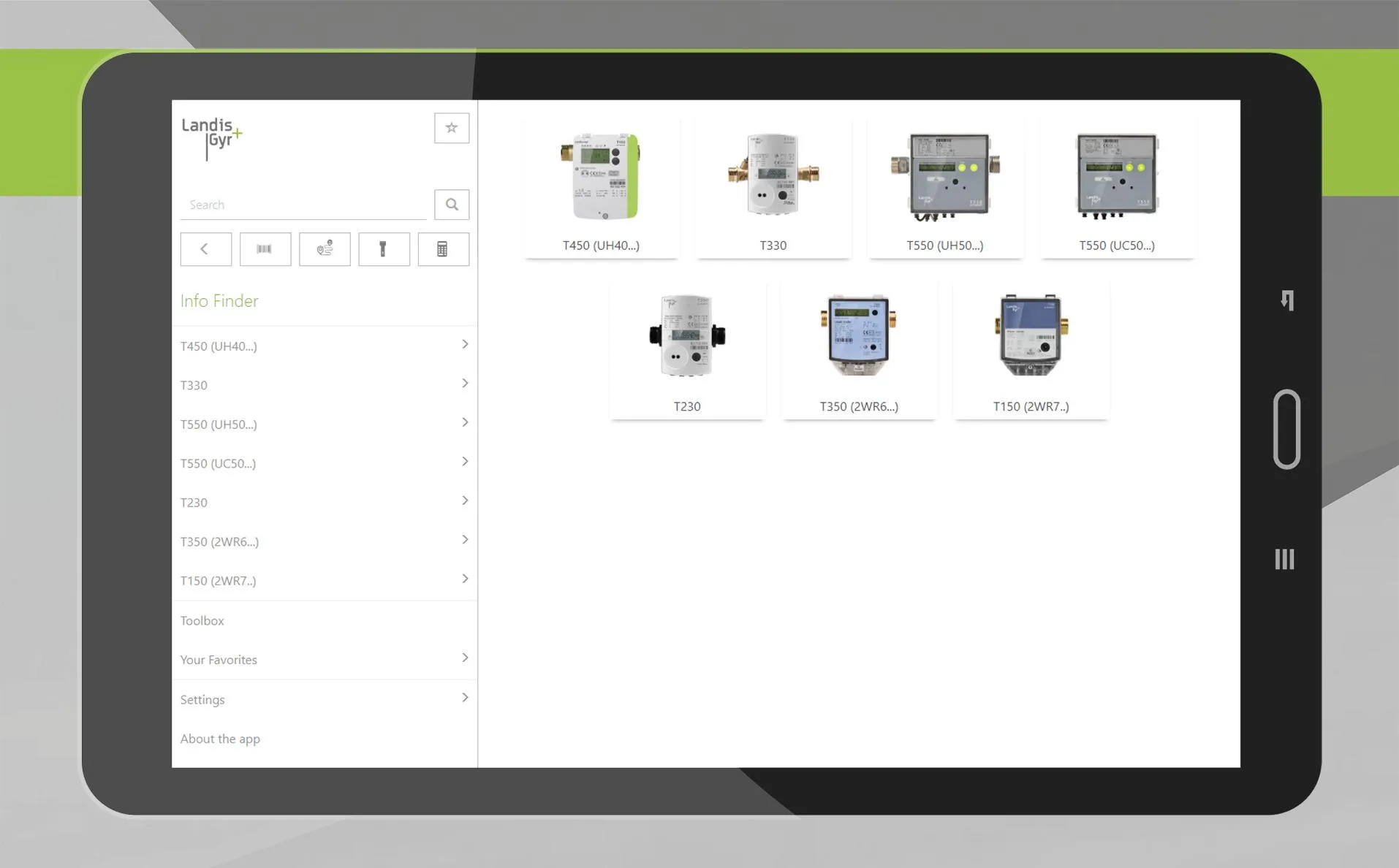Click the Info Finder heading
Viewport: 1399px width, 868px height.
point(219,300)
